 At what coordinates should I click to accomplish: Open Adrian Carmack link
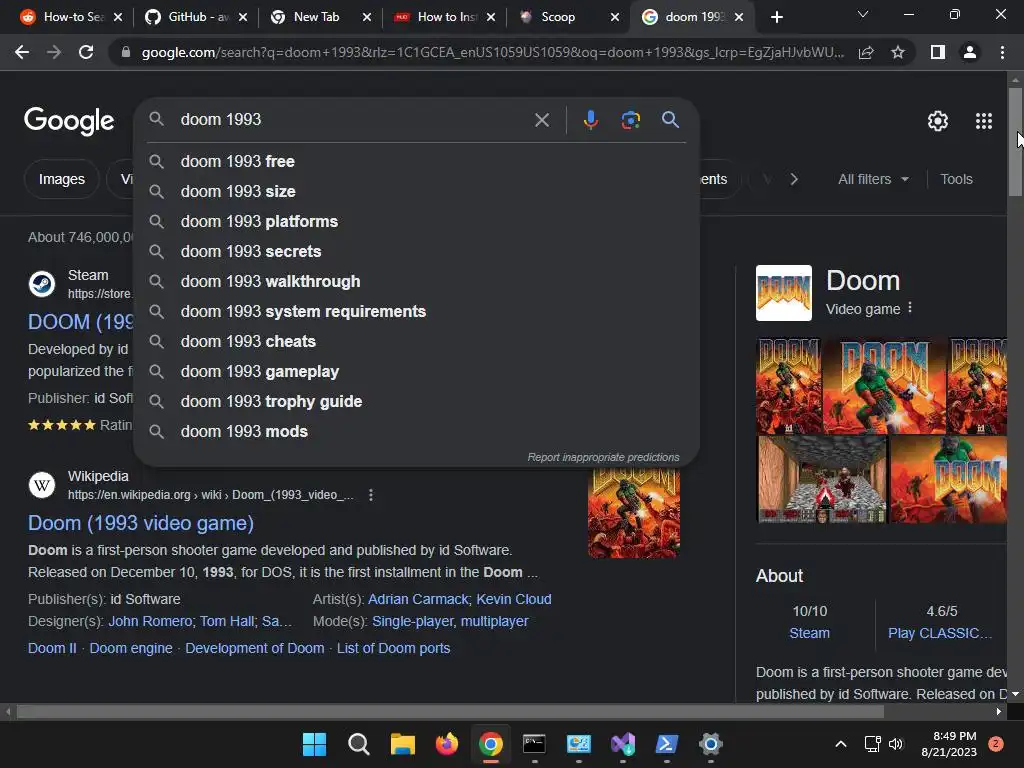tap(418, 599)
